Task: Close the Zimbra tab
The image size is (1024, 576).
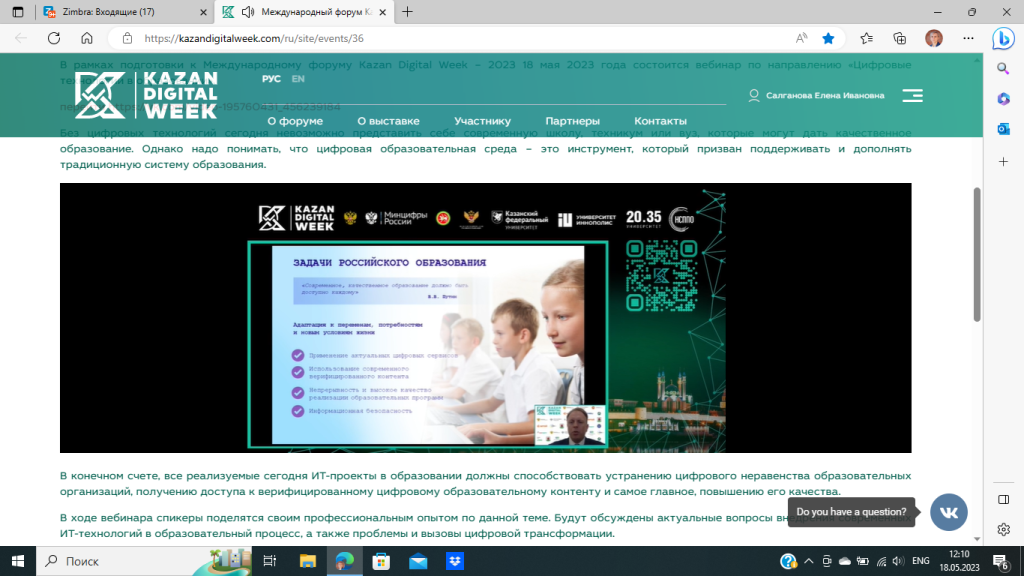Action: tap(203, 12)
